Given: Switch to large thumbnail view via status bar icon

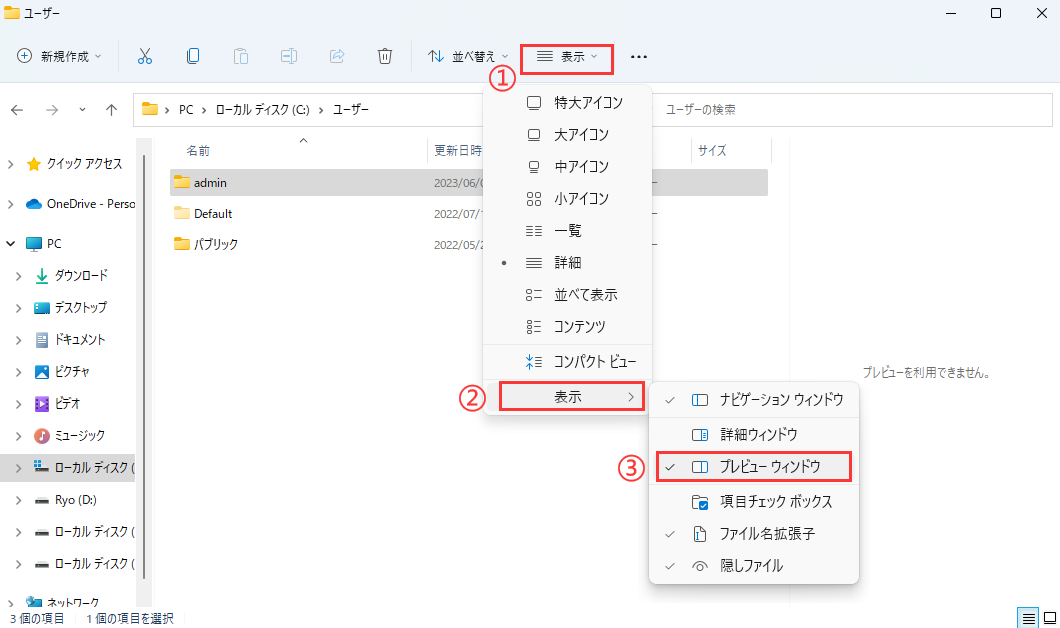Looking at the screenshot, I should pos(1047,618).
